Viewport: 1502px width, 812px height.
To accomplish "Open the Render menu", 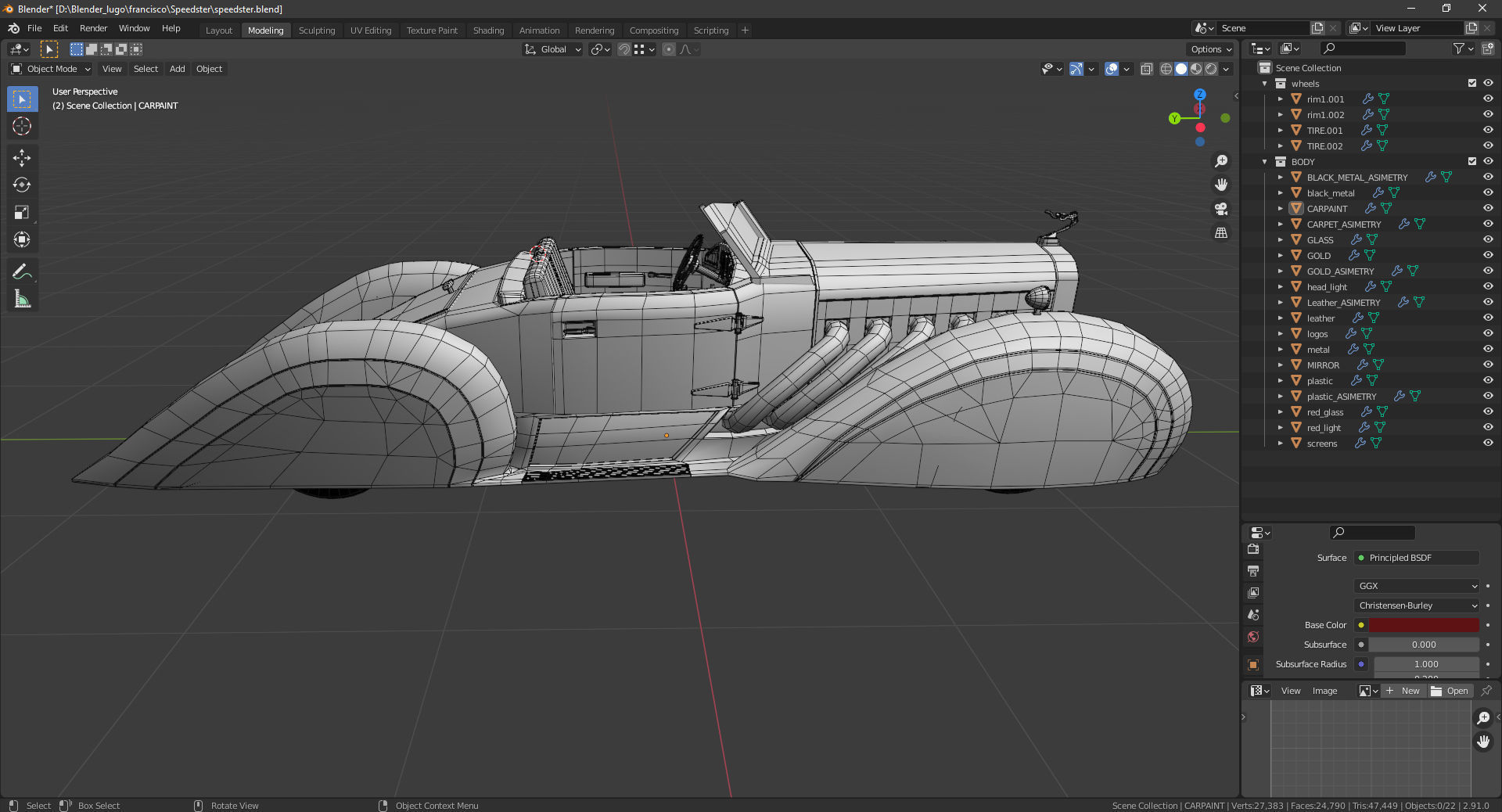I will click(93, 28).
